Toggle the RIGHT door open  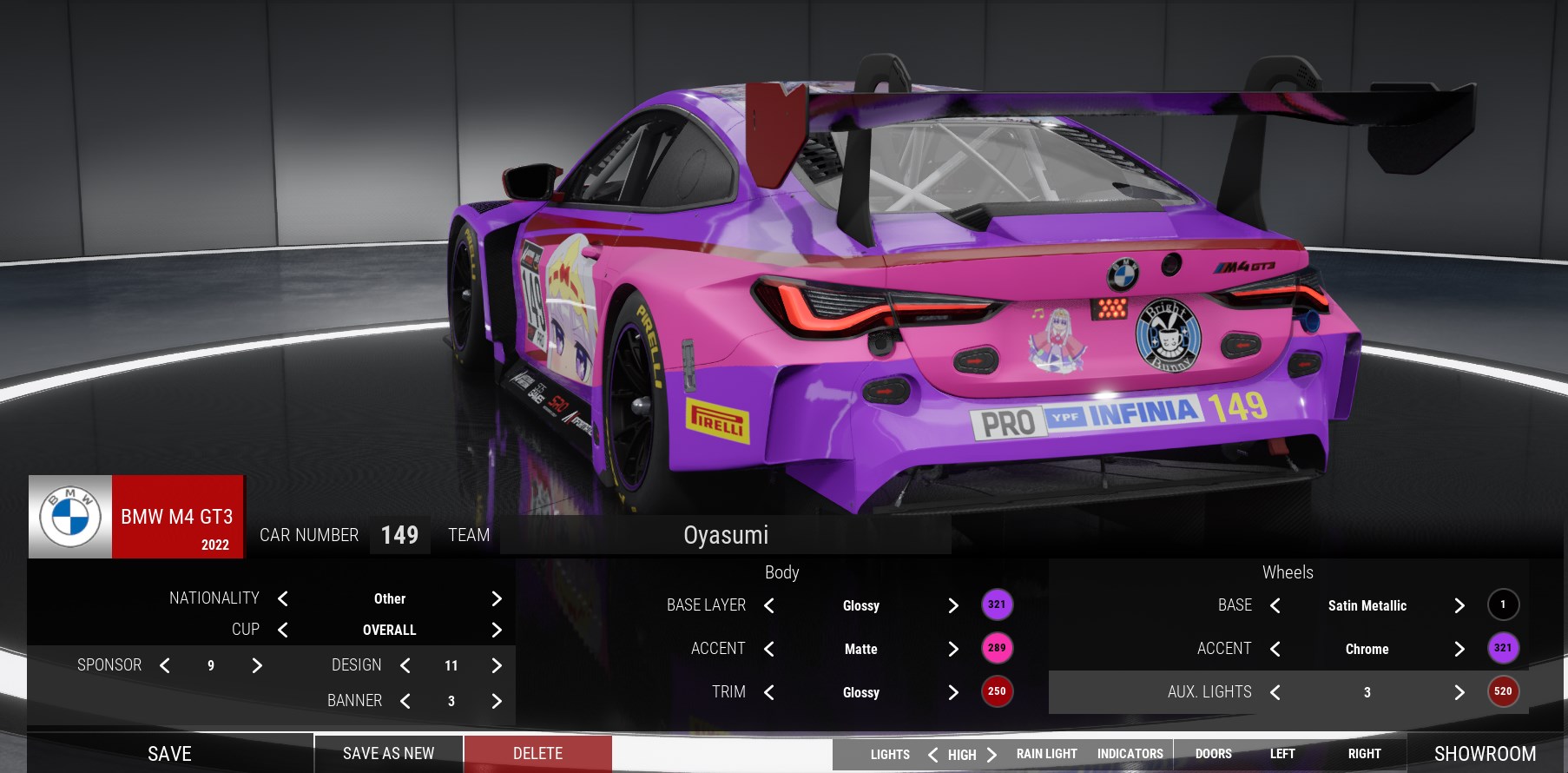coord(1365,754)
